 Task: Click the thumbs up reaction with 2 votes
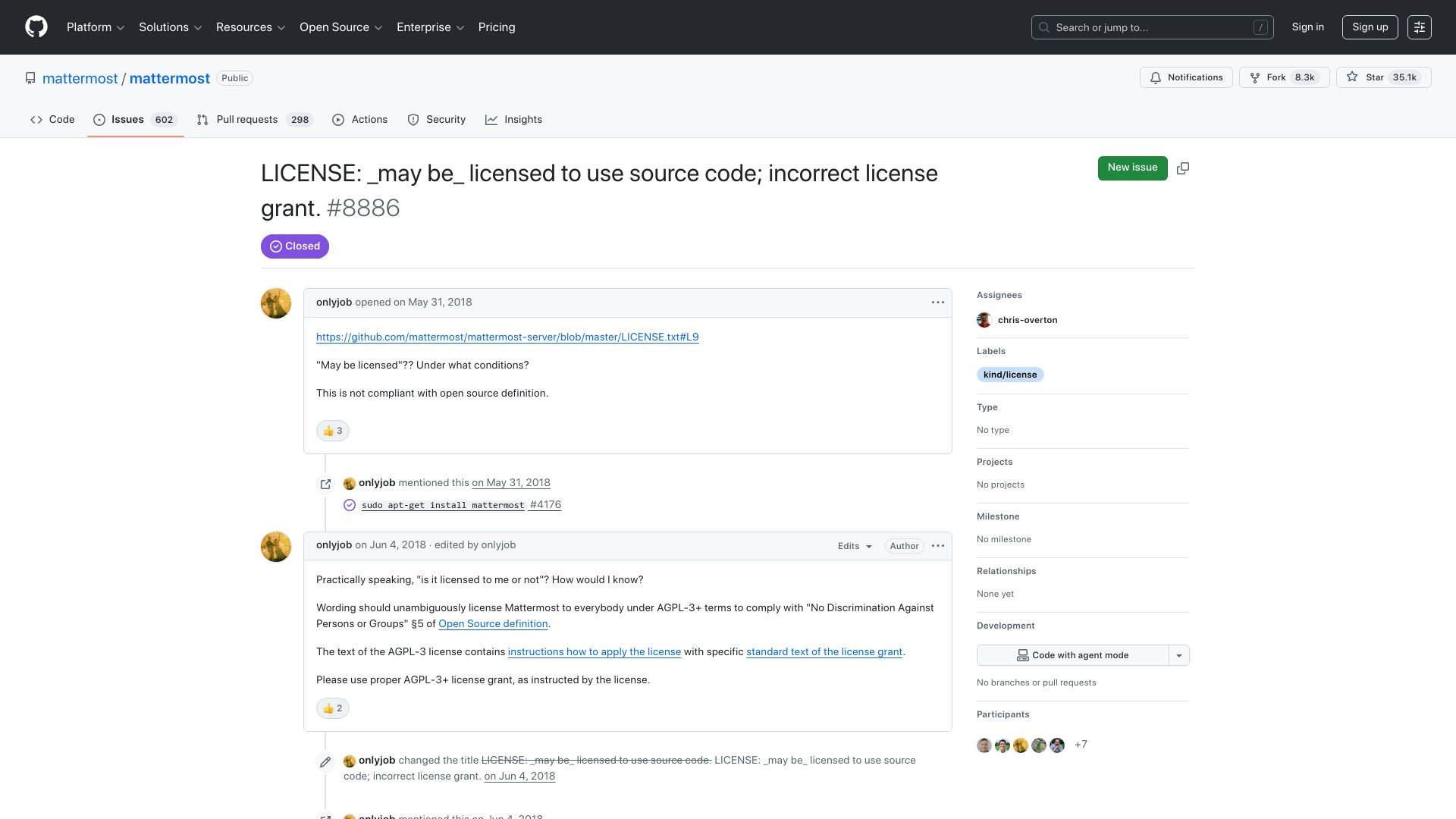click(333, 708)
